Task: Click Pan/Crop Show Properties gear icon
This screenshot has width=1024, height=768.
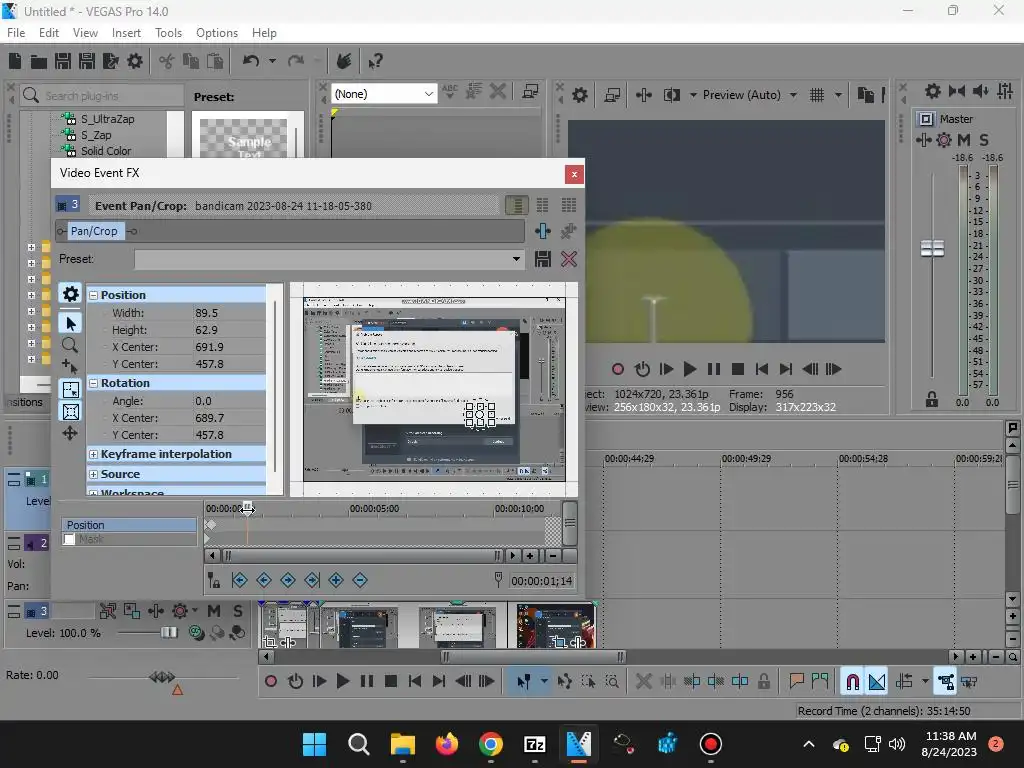Action: [71, 294]
